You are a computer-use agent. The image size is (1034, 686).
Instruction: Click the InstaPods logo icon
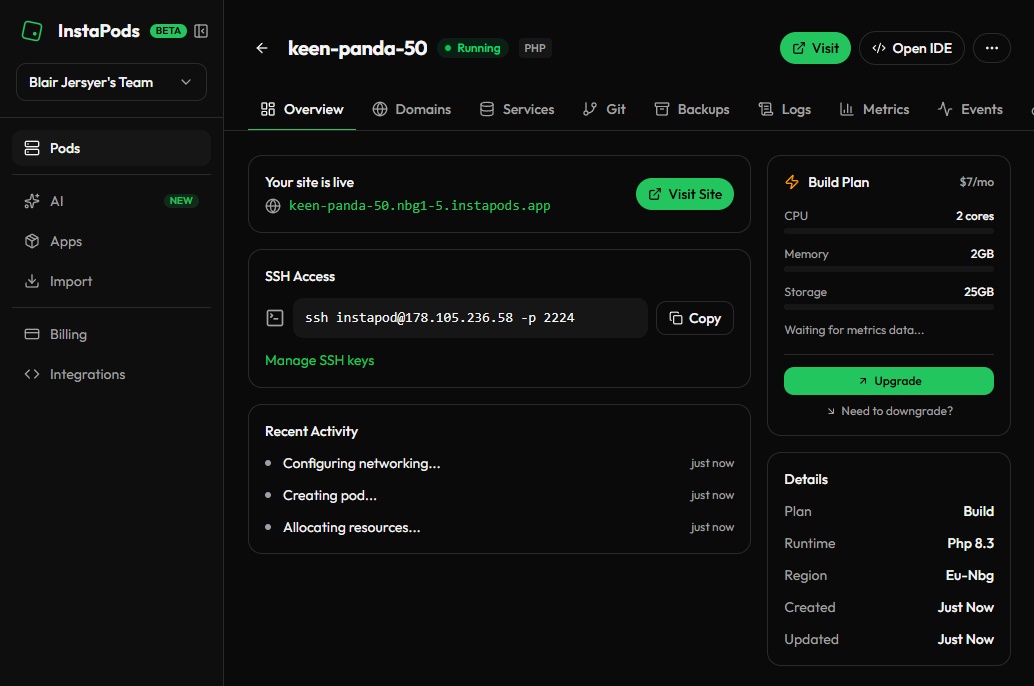tap(32, 31)
